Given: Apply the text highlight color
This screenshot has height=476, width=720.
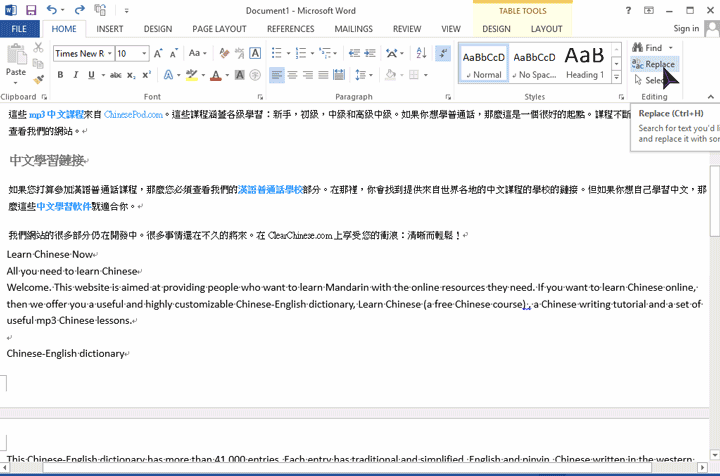Looking at the screenshot, I should 191,75.
